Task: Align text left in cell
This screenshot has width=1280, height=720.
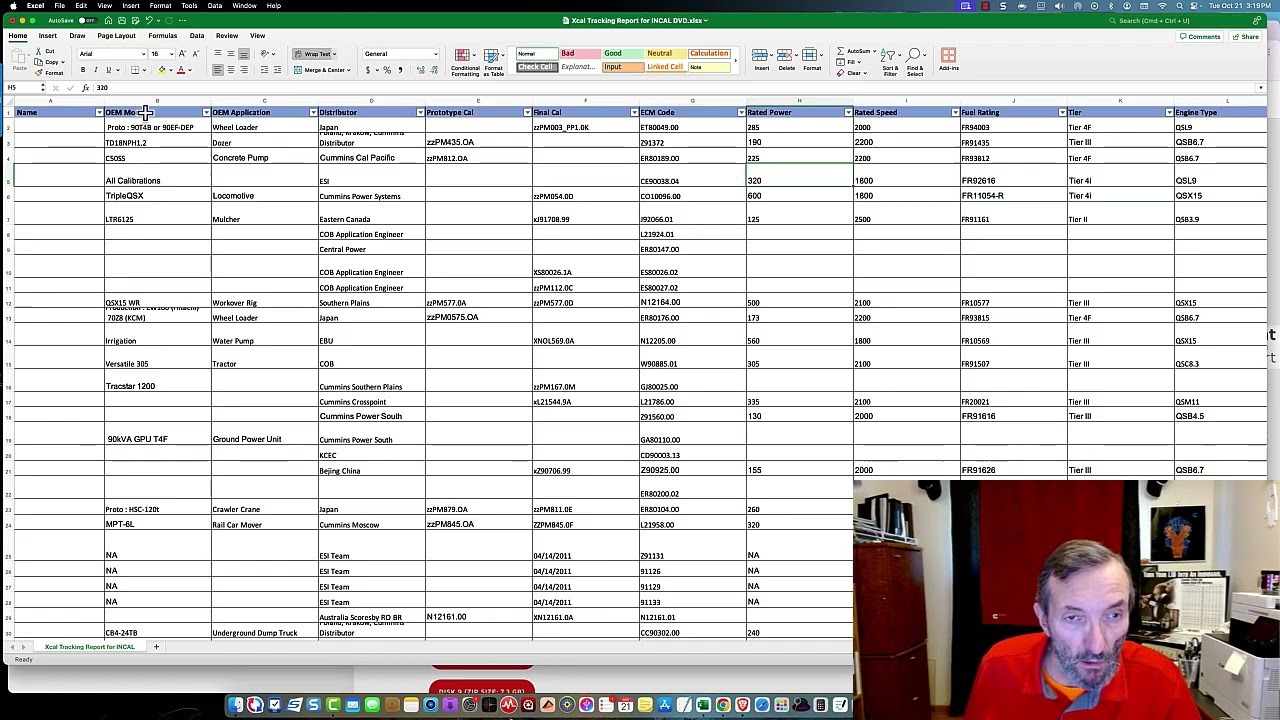Action: (218, 70)
